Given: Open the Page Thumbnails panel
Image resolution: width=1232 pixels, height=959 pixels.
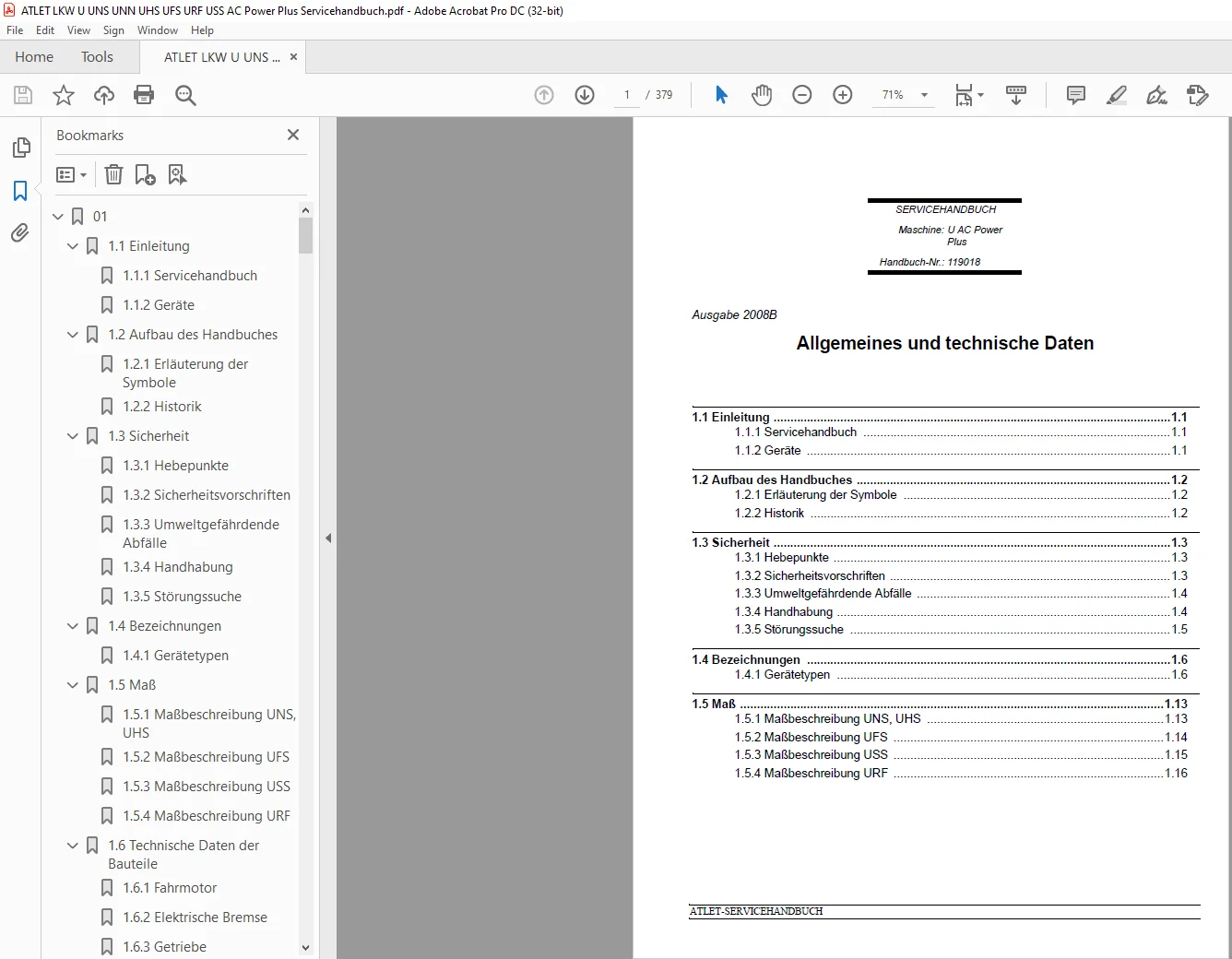Looking at the screenshot, I should click(x=20, y=148).
